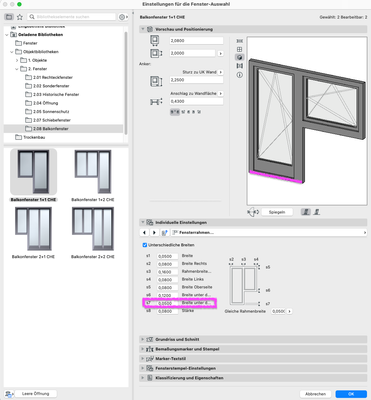Edit s8 Stärke value field

coord(167,311)
